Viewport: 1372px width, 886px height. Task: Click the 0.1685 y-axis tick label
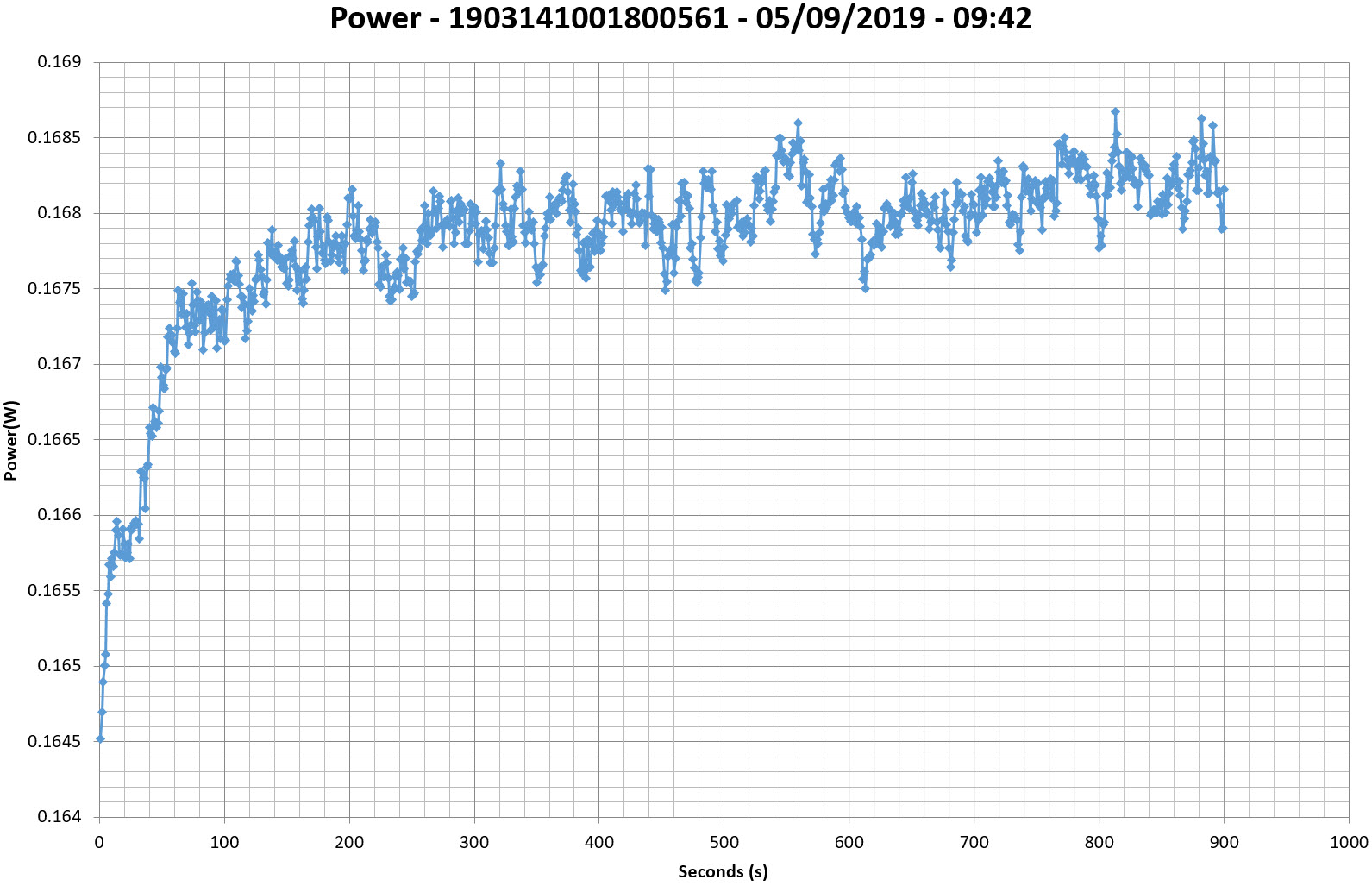coord(54,138)
